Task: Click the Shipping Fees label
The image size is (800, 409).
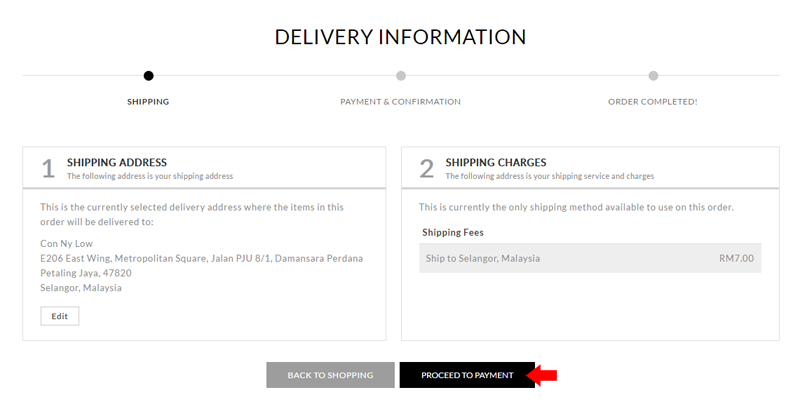Action: tap(453, 233)
